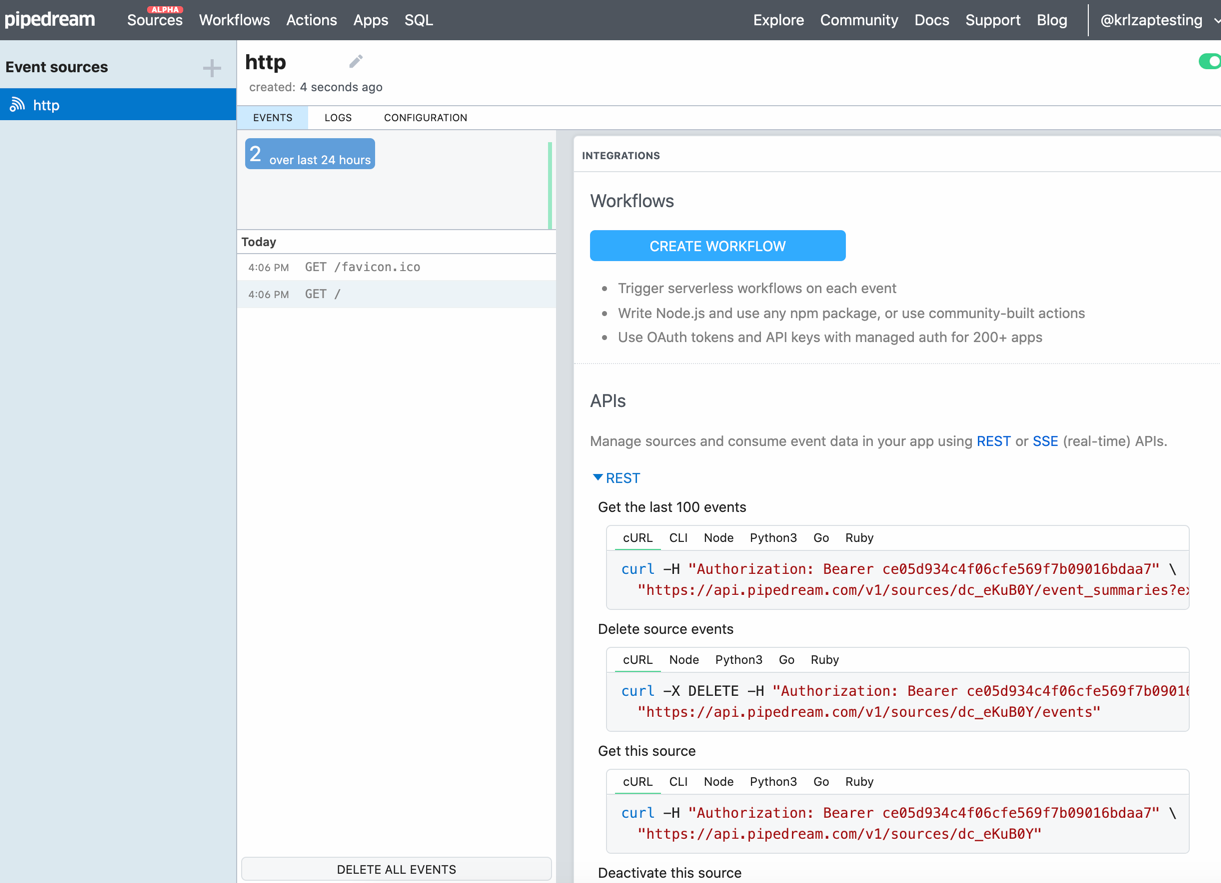Select Python3 tab under Get the last 100 events
The image size is (1221, 883).
coord(773,538)
